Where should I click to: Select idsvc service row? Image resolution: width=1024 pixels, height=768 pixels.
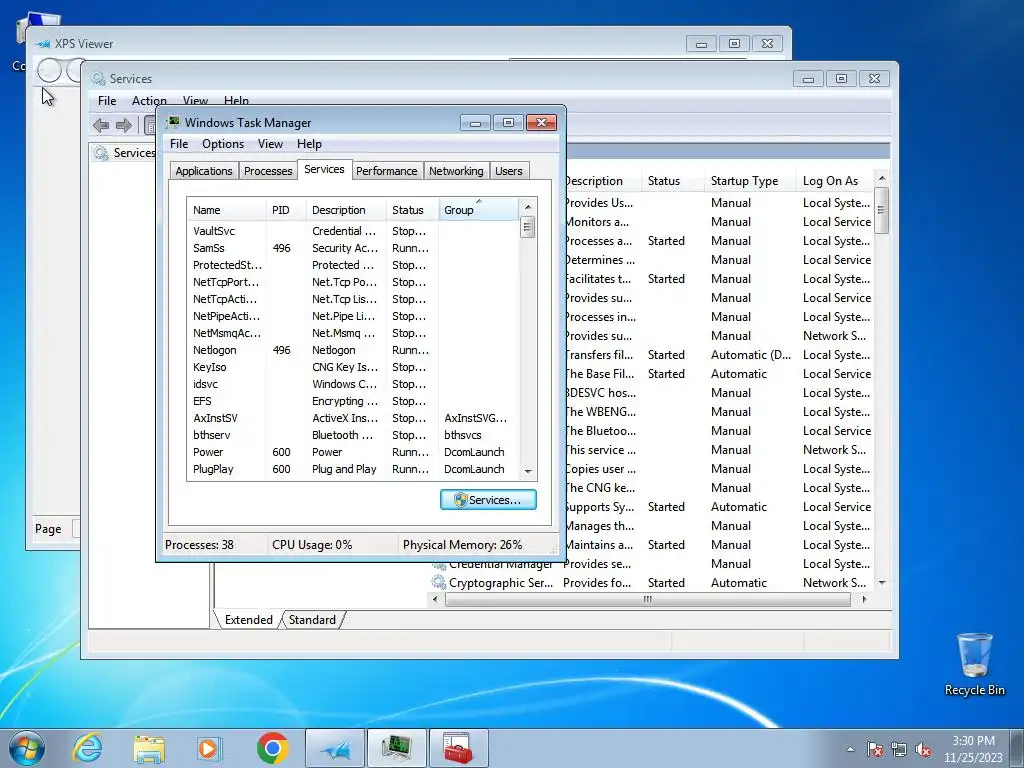click(x=353, y=384)
